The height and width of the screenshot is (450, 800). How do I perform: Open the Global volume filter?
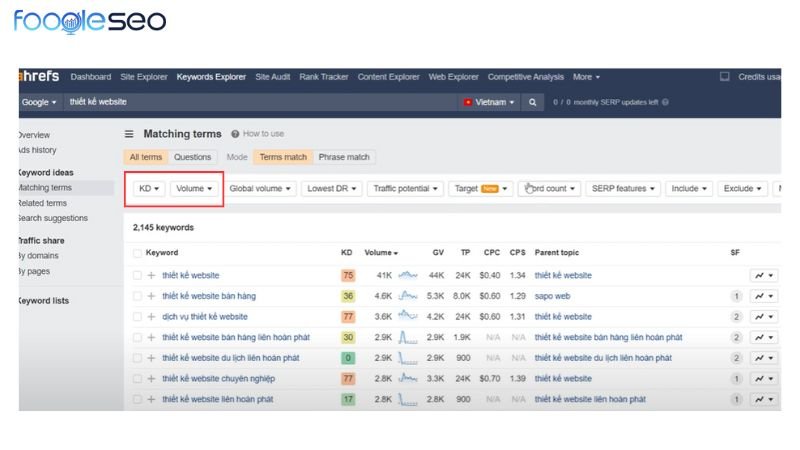[x=260, y=189]
